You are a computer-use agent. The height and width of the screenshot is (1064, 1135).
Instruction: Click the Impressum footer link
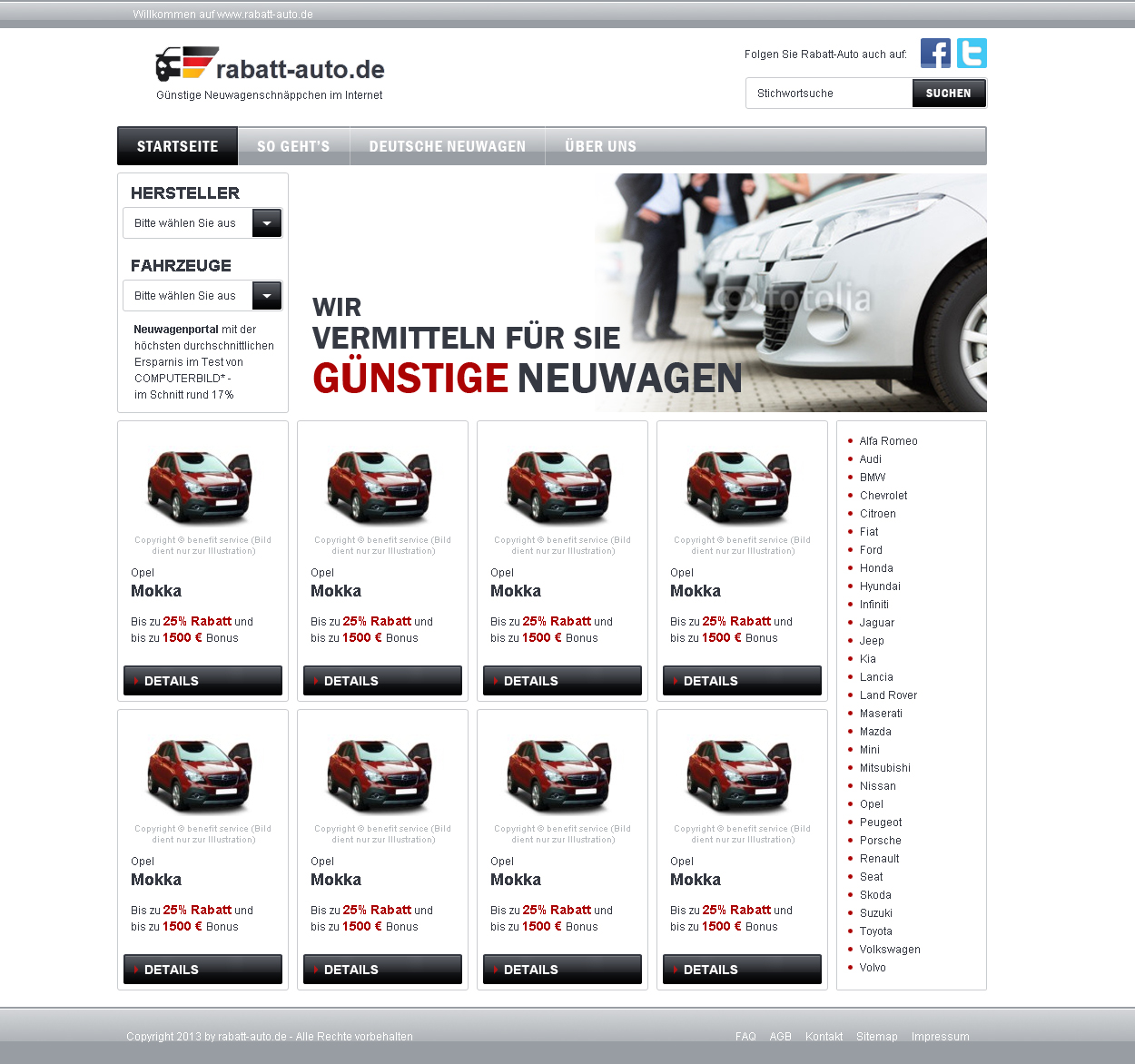(941, 1037)
